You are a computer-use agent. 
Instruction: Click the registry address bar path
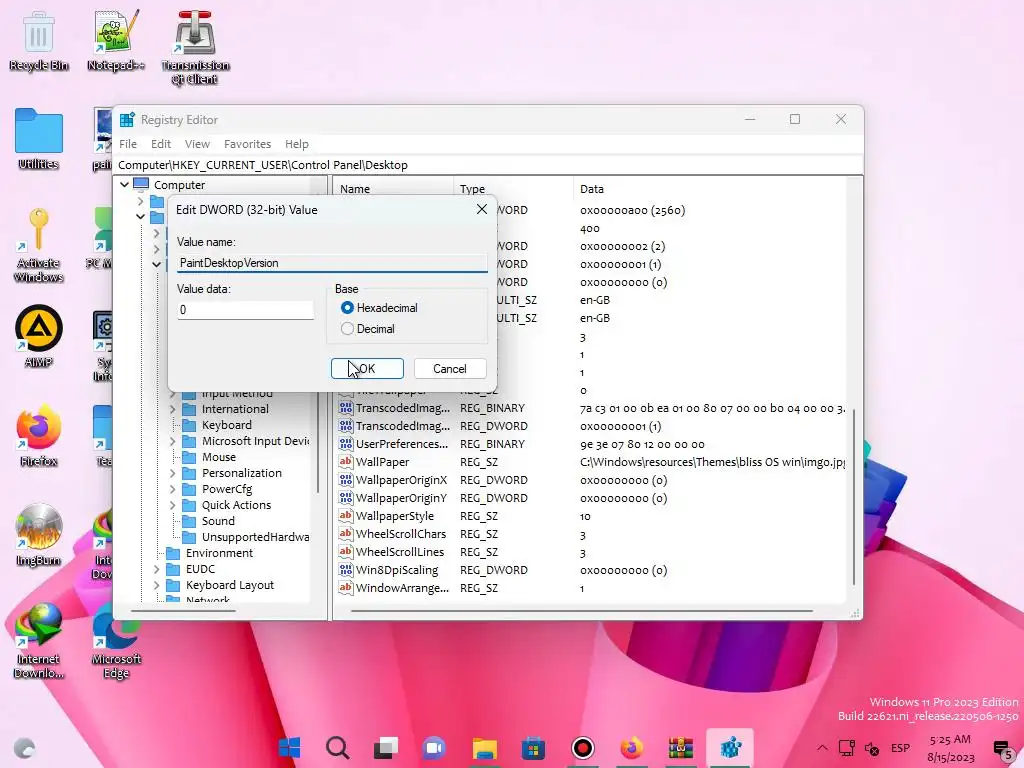pyautogui.click(x=490, y=165)
